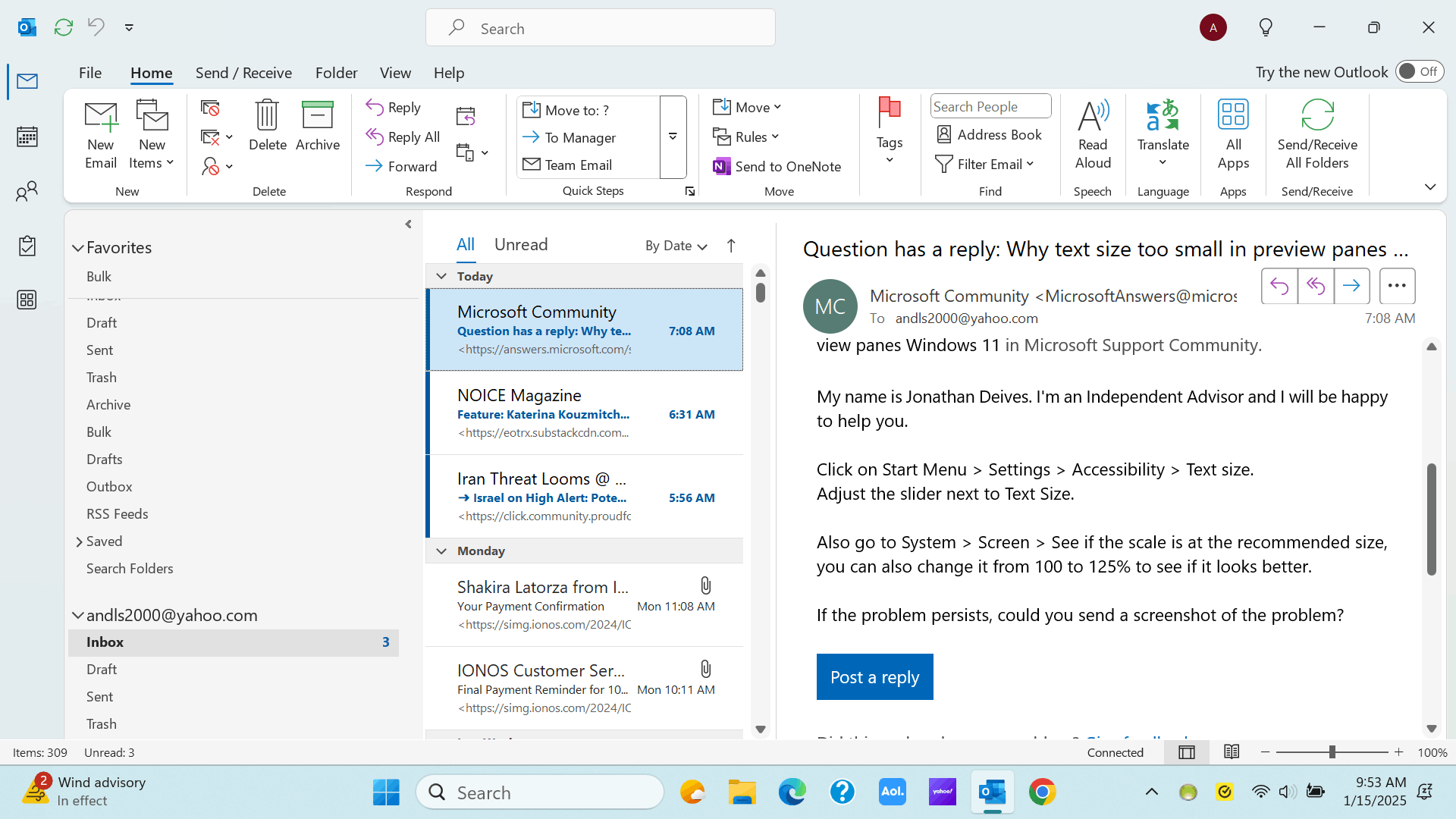Click the Delete trash can icon
Image resolution: width=1456 pixels, height=819 pixels.
(267, 115)
